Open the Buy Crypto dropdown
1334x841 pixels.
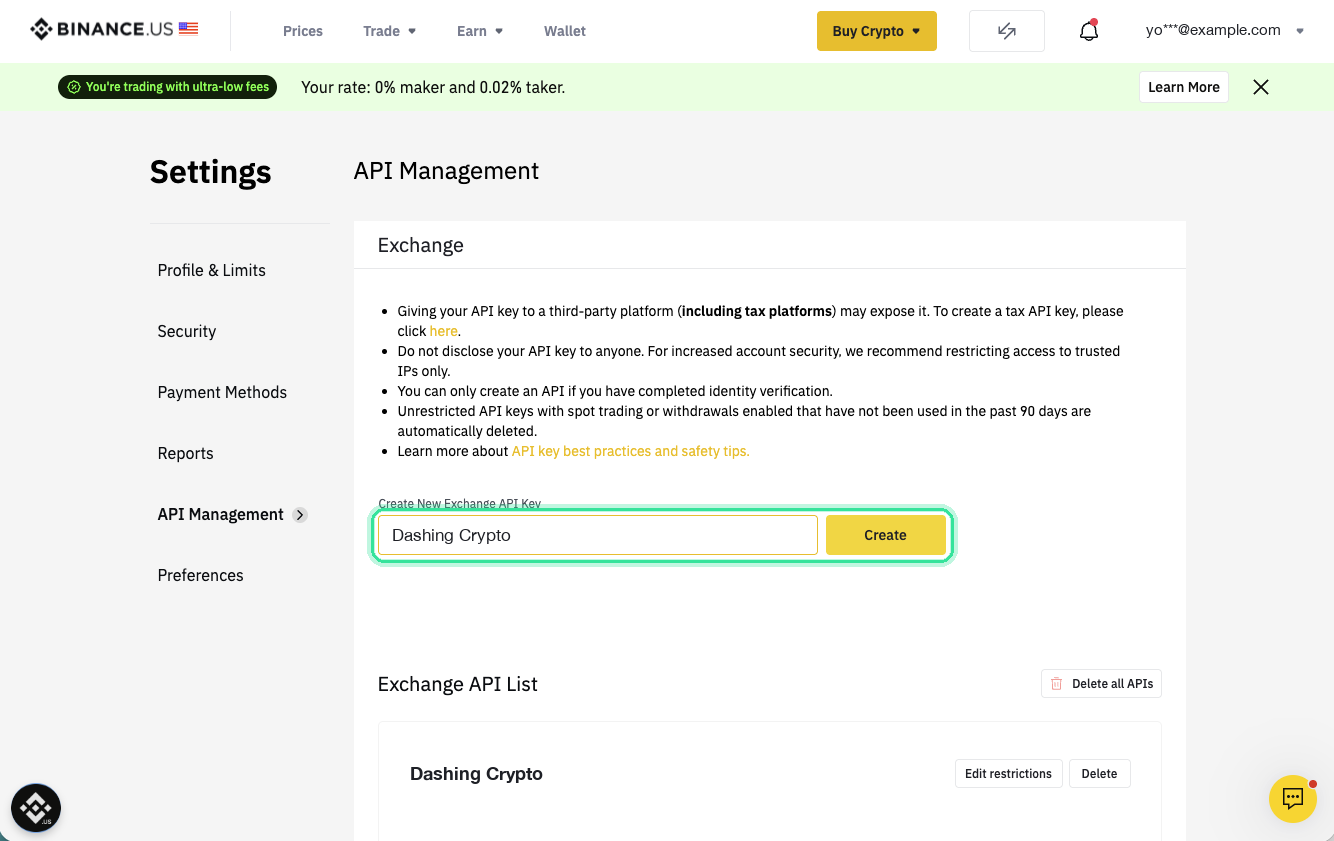[x=877, y=31]
